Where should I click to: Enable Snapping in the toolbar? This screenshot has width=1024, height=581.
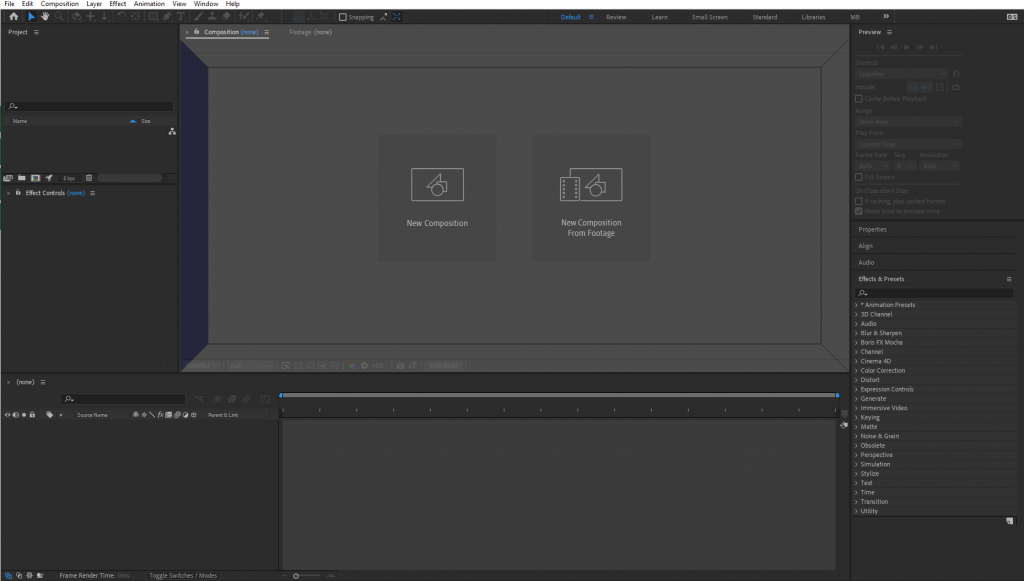click(x=344, y=16)
